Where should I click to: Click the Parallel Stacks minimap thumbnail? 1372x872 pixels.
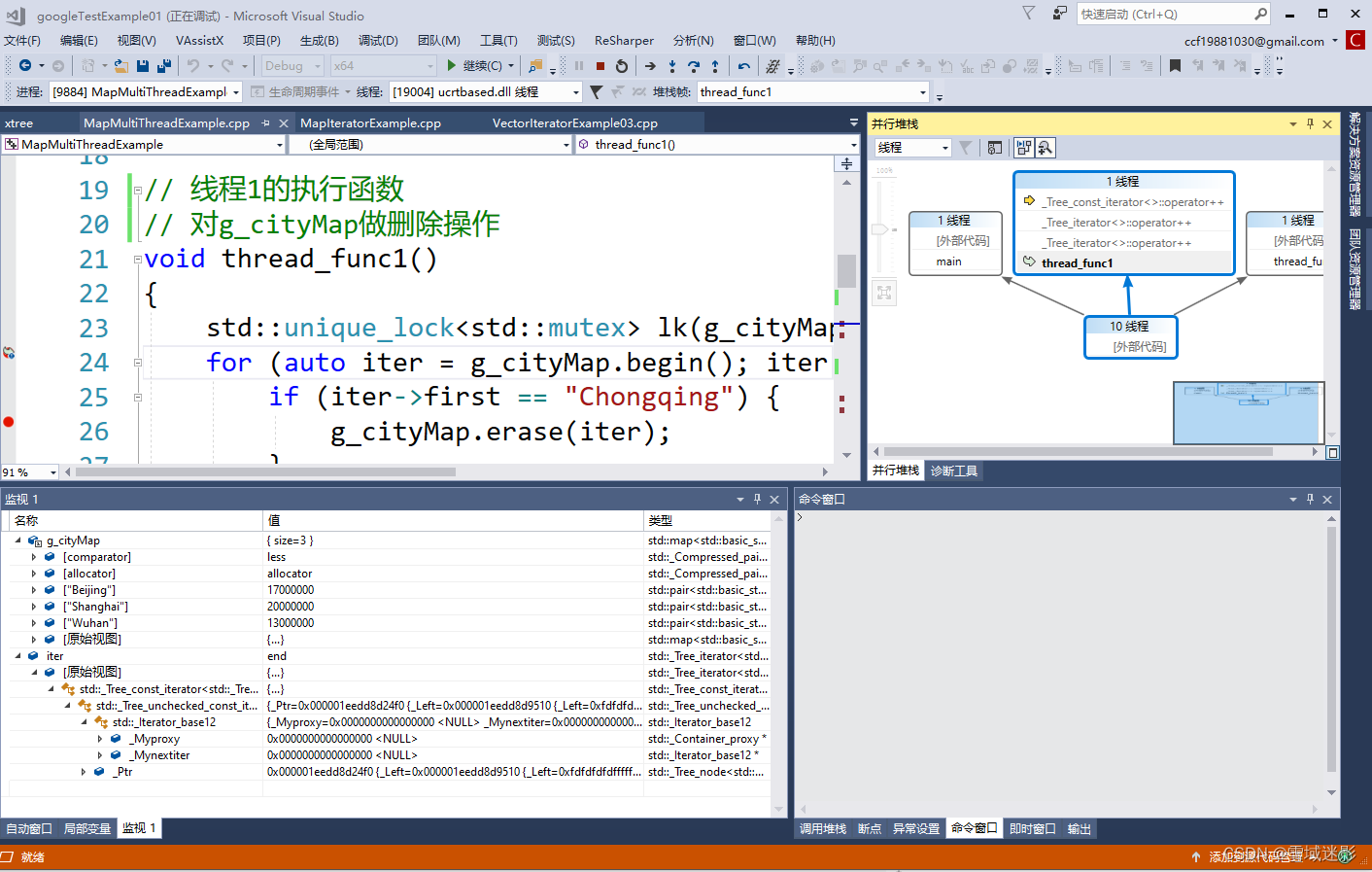coord(1248,412)
